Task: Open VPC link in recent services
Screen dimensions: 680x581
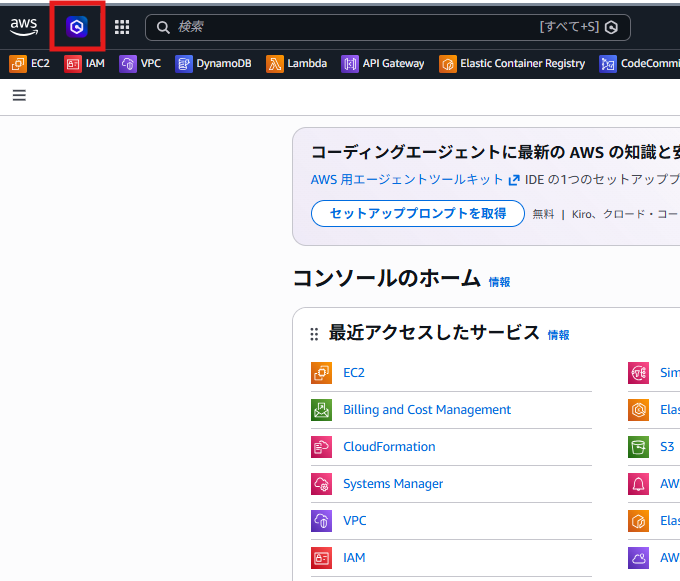Action: tap(355, 521)
